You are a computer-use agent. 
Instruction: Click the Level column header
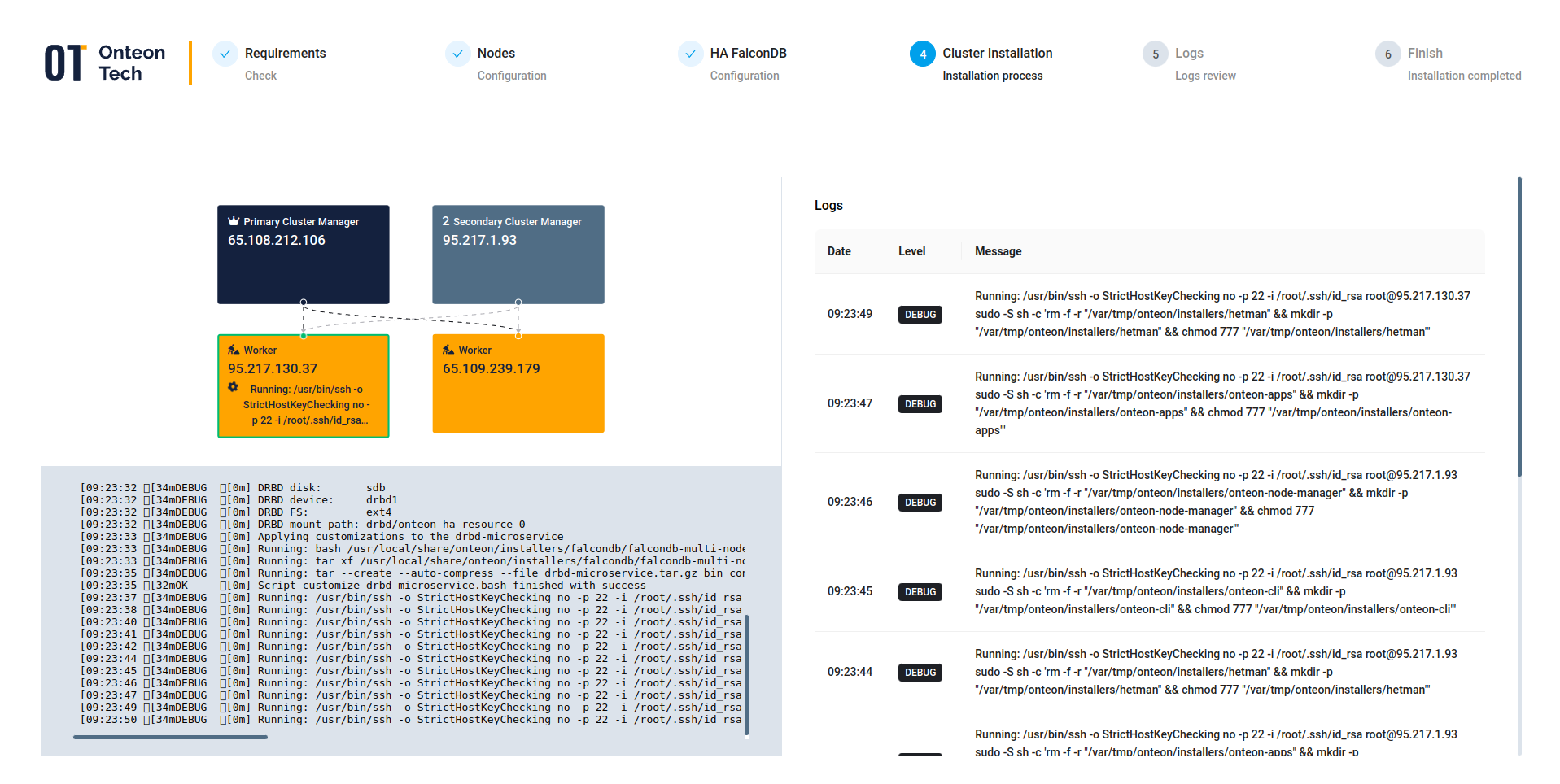coord(911,251)
